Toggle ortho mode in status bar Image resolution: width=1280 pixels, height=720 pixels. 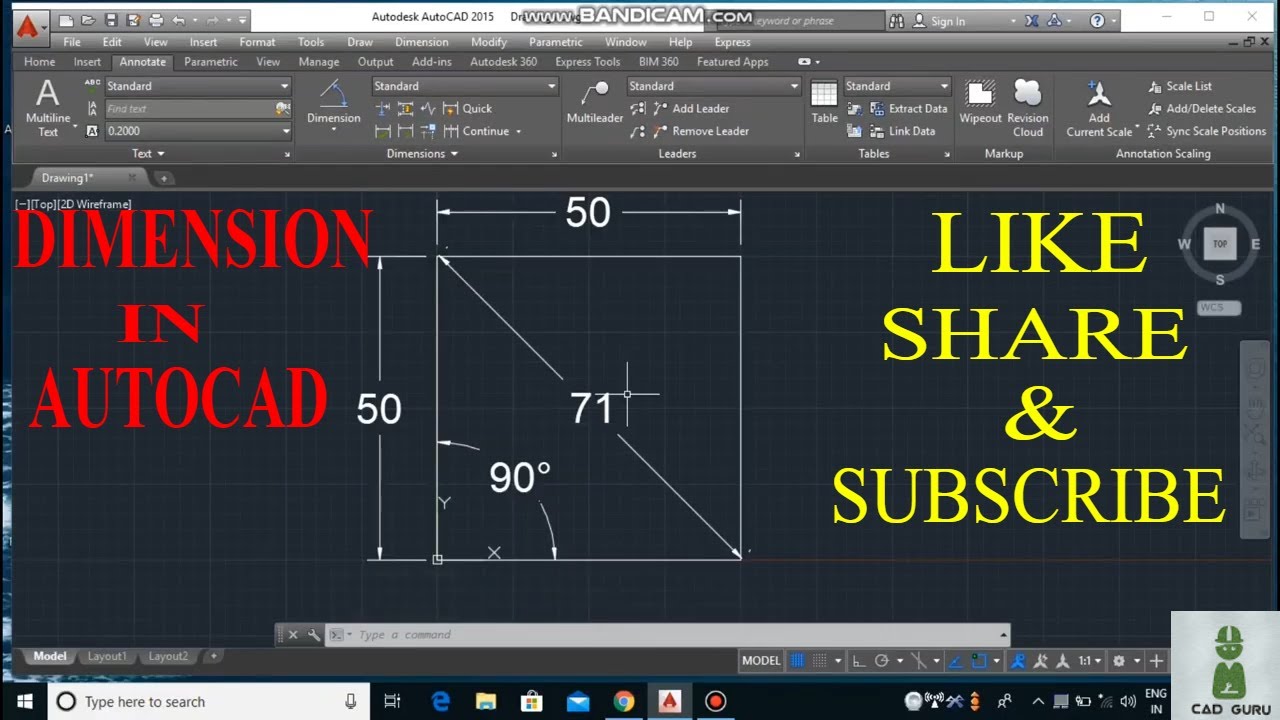(x=859, y=661)
